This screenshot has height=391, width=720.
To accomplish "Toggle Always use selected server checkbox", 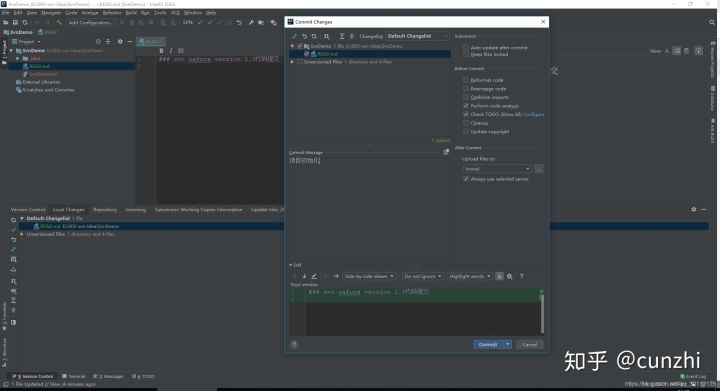I will [x=466, y=179].
